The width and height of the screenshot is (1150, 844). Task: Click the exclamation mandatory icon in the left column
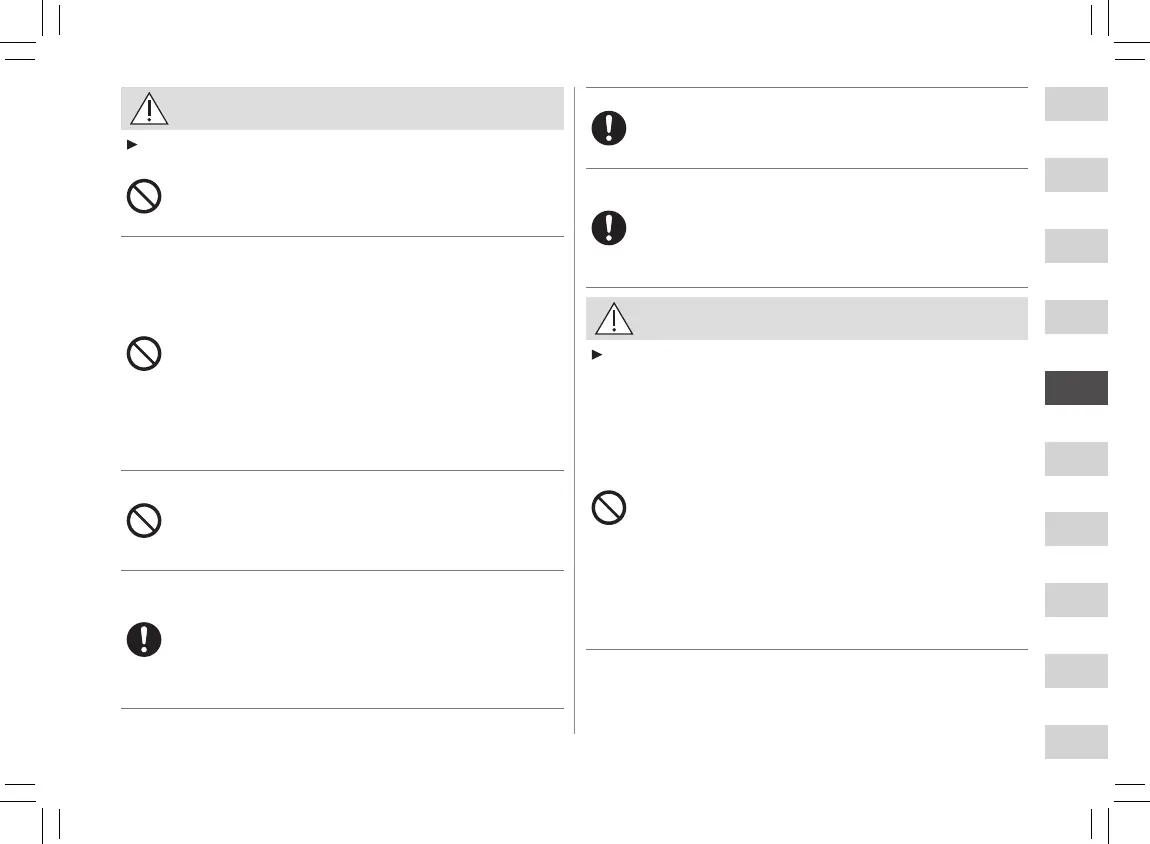tap(145, 640)
